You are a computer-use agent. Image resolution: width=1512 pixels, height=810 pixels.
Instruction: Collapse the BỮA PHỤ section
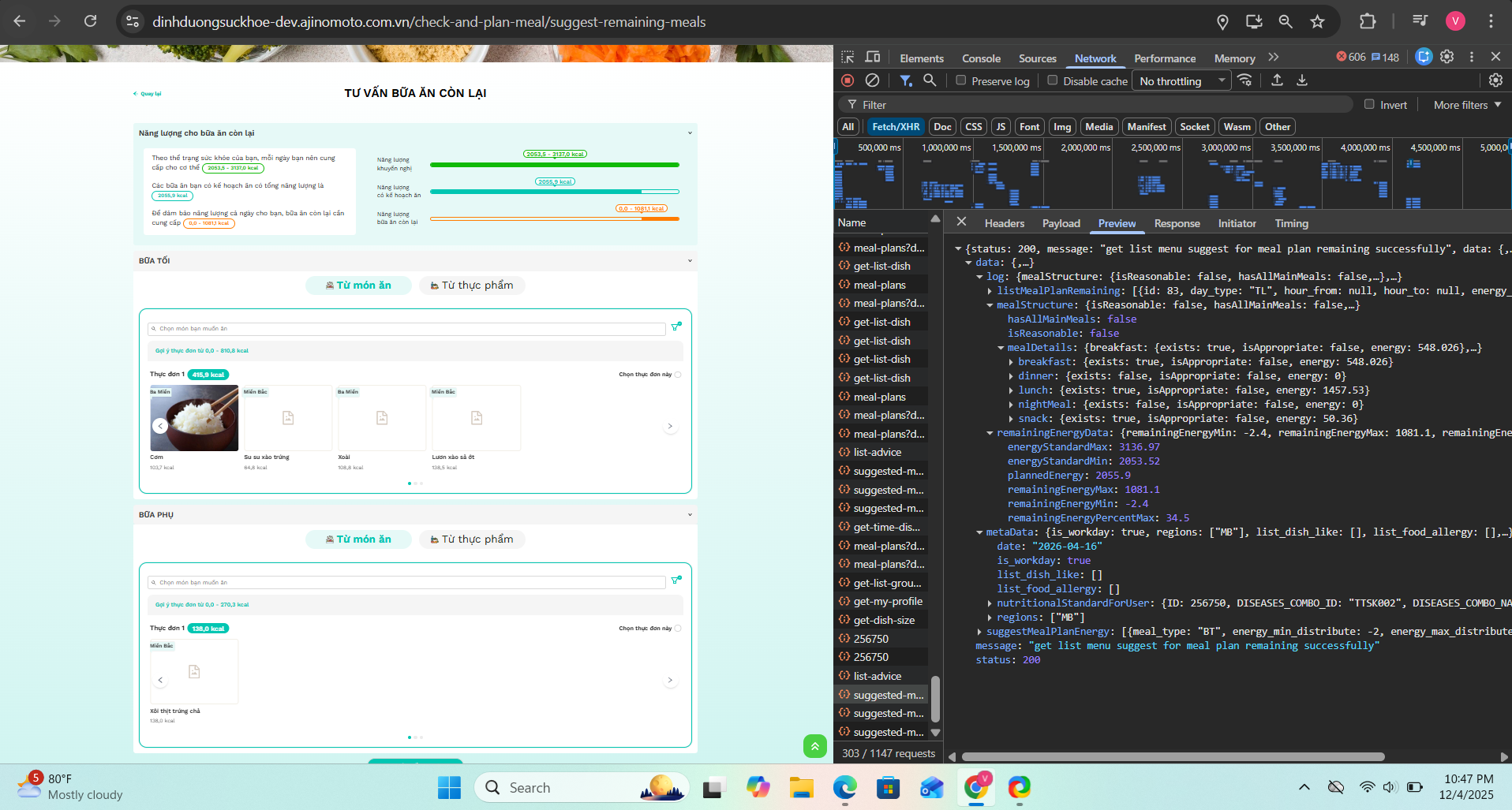690,515
